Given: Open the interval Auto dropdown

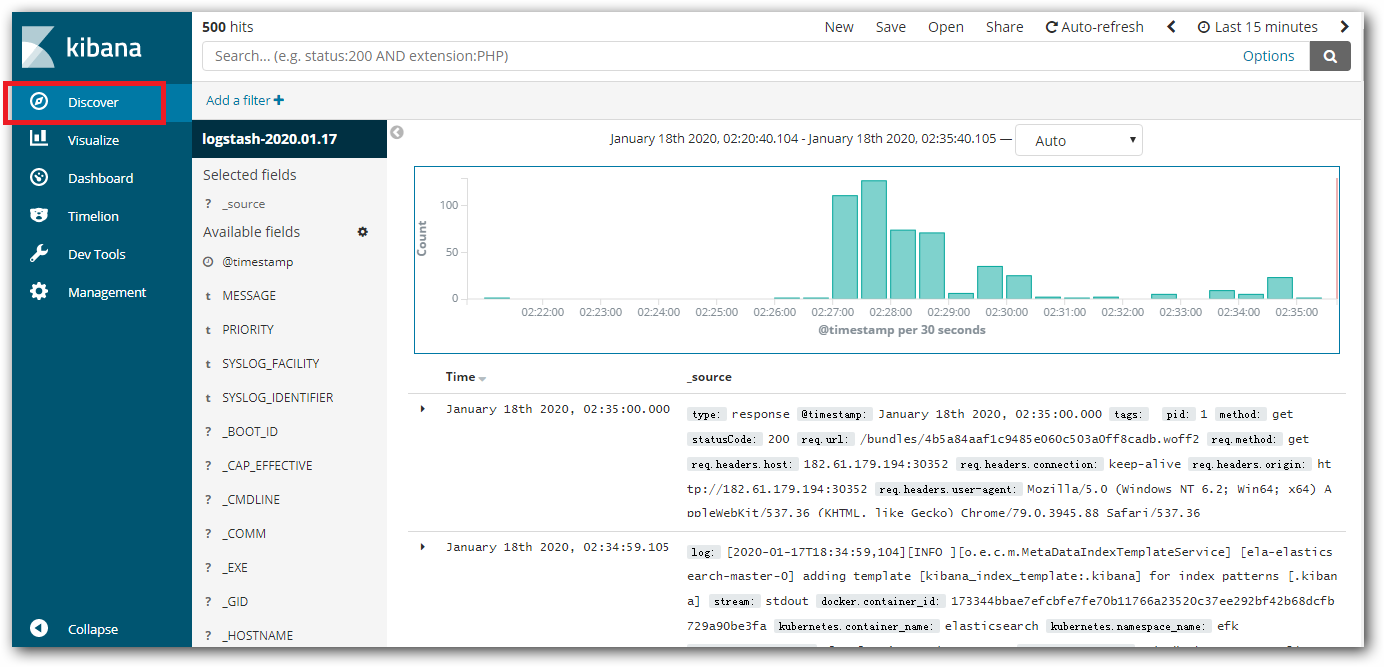Looking at the screenshot, I should [x=1078, y=141].
